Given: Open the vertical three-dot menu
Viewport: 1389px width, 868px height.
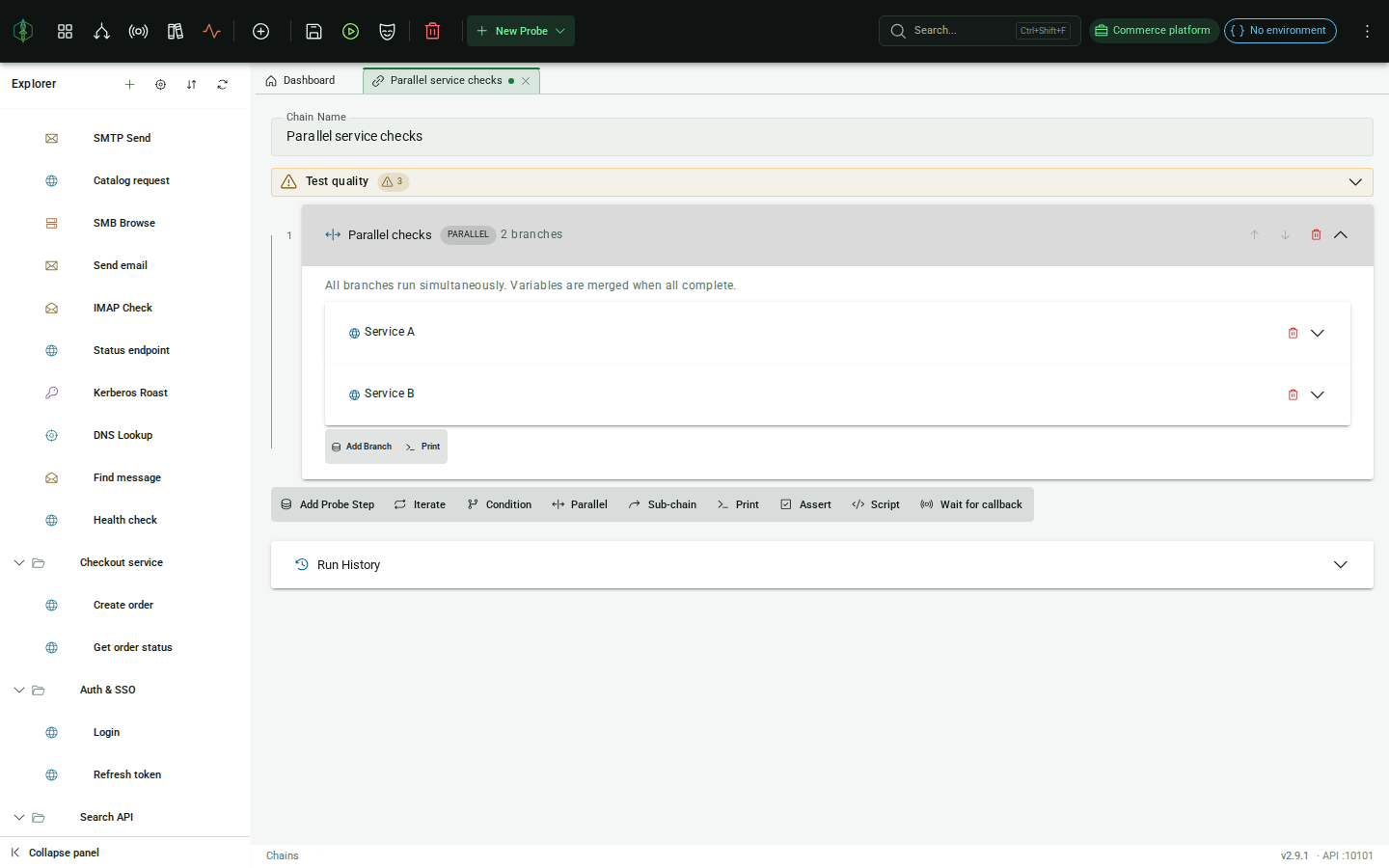Looking at the screenshot, I should tap(1367, 31).
